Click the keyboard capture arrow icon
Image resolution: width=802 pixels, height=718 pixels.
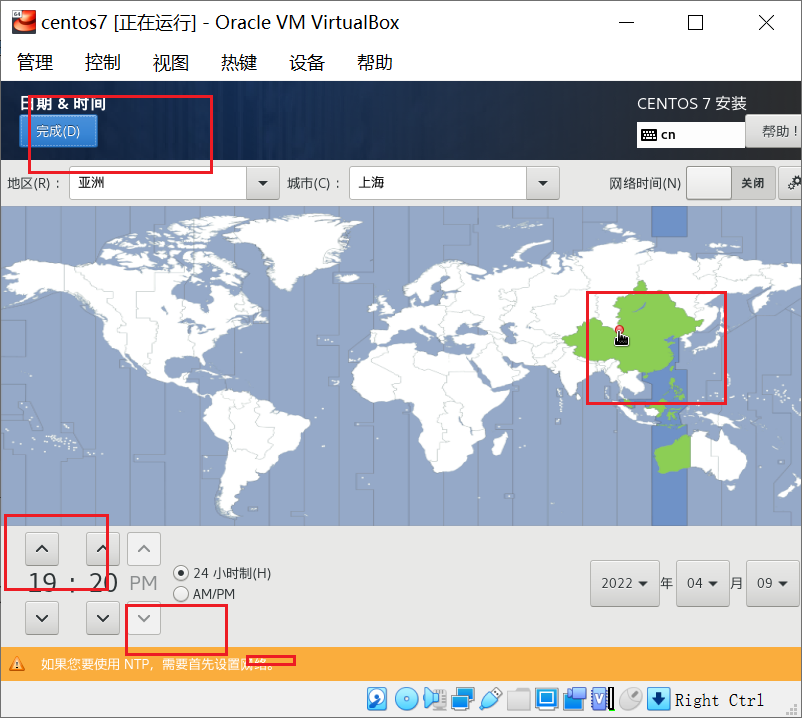tap(658, 699)
